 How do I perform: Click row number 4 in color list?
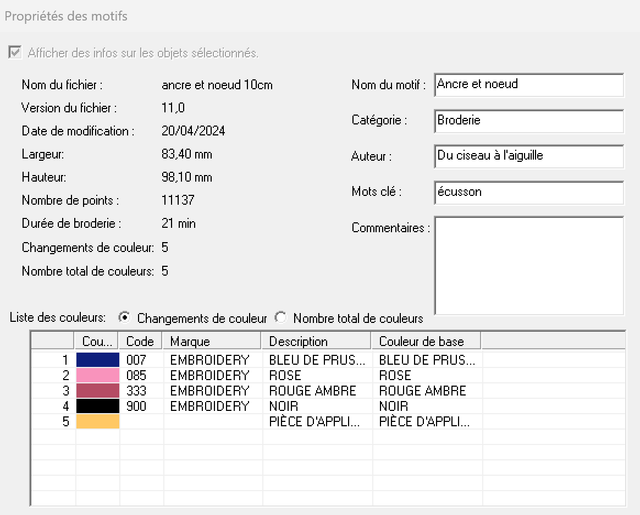[65, 406]
